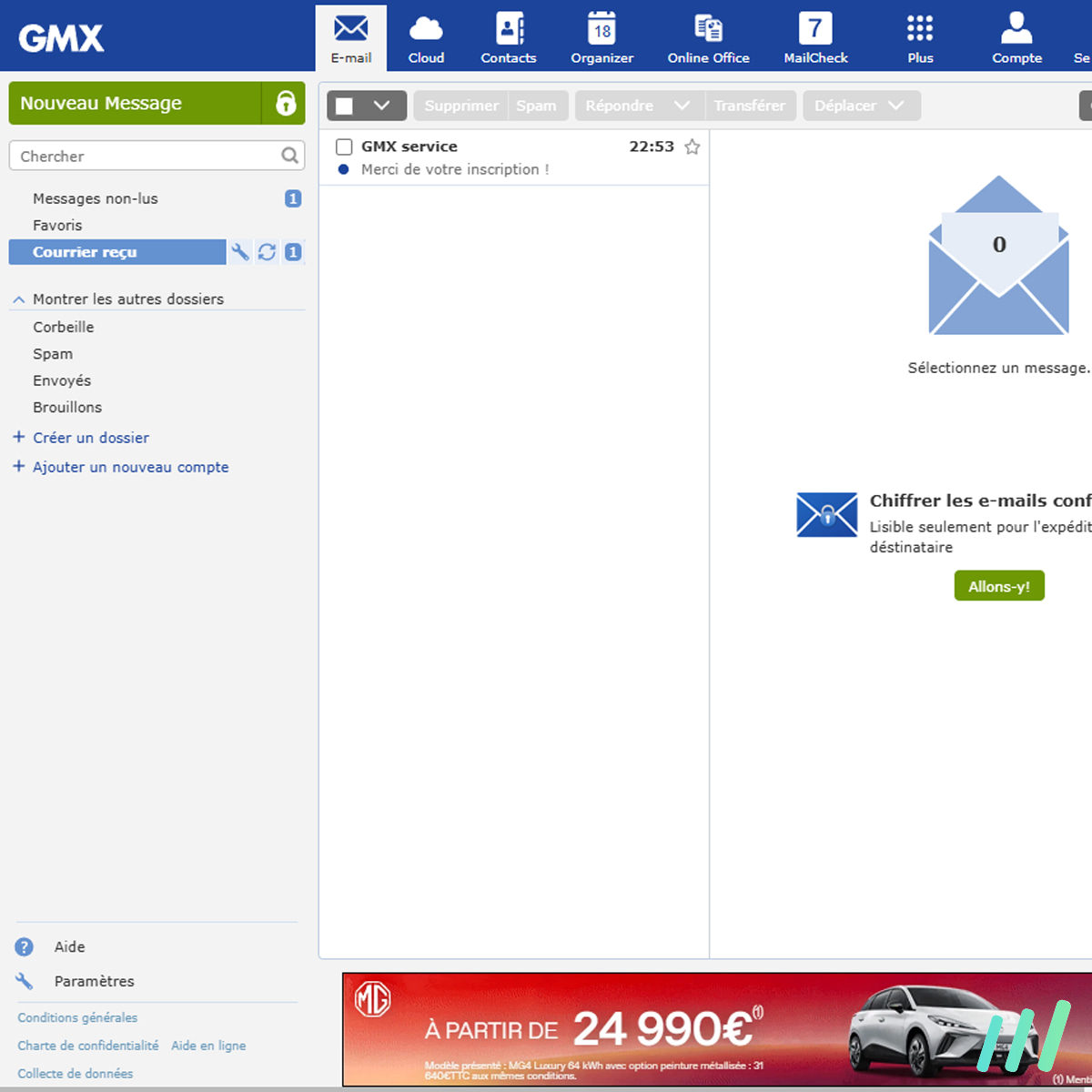Image resolution: width=1092 pixels, height=1092 pixels.
Task: Toggle the select-all messages checkbox
Action: [344, 106]
